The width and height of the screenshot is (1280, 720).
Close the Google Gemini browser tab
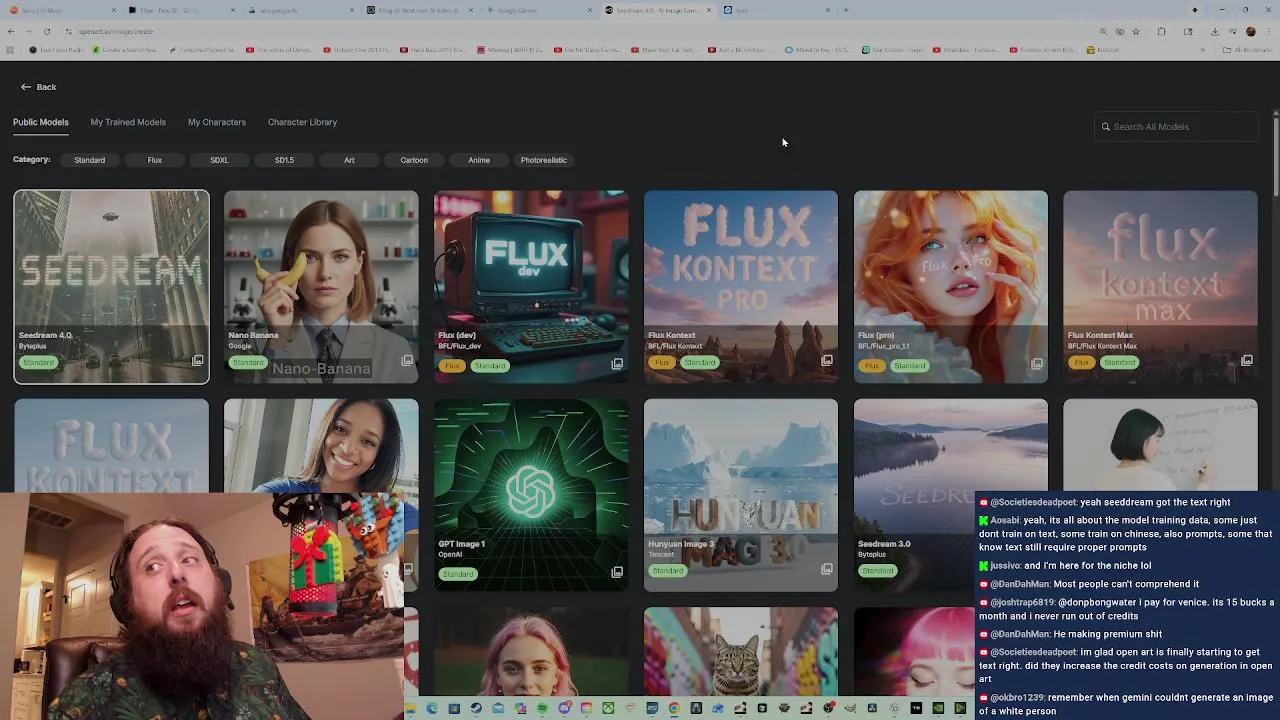coord(590,10)
